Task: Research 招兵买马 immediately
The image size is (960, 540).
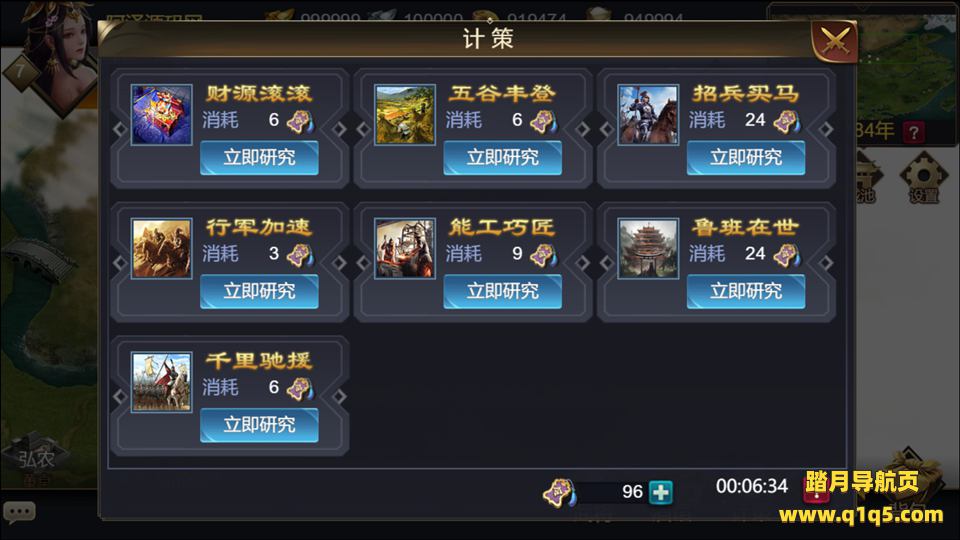Action: click(746, 158)
